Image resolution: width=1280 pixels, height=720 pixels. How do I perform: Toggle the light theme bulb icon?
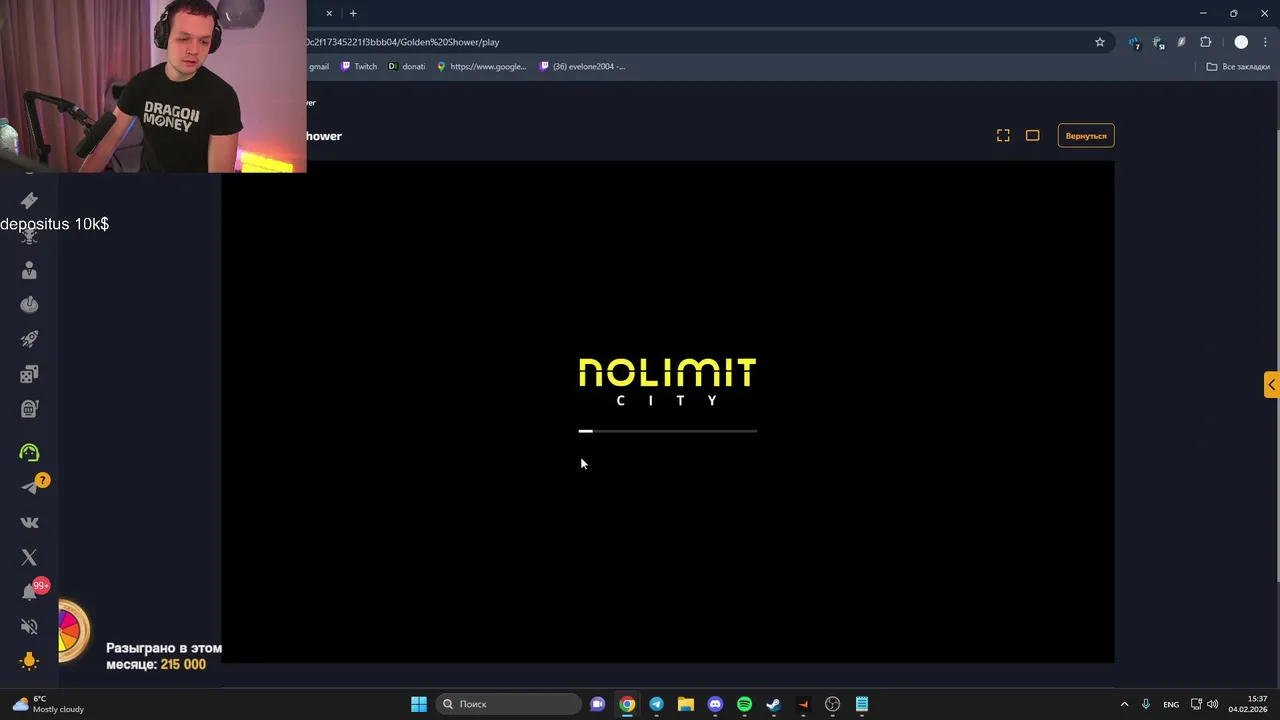click(x=29, y=661)
